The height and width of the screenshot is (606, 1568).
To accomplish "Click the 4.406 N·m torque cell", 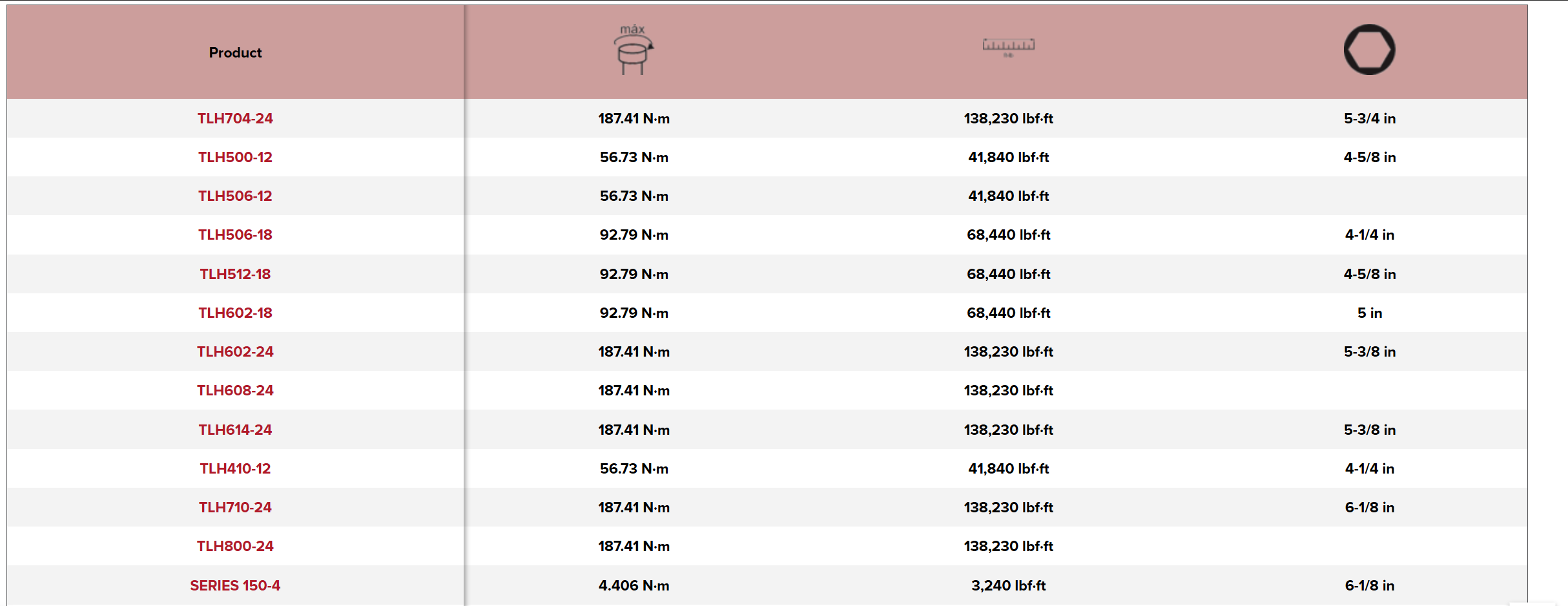I will pos(634,585).
